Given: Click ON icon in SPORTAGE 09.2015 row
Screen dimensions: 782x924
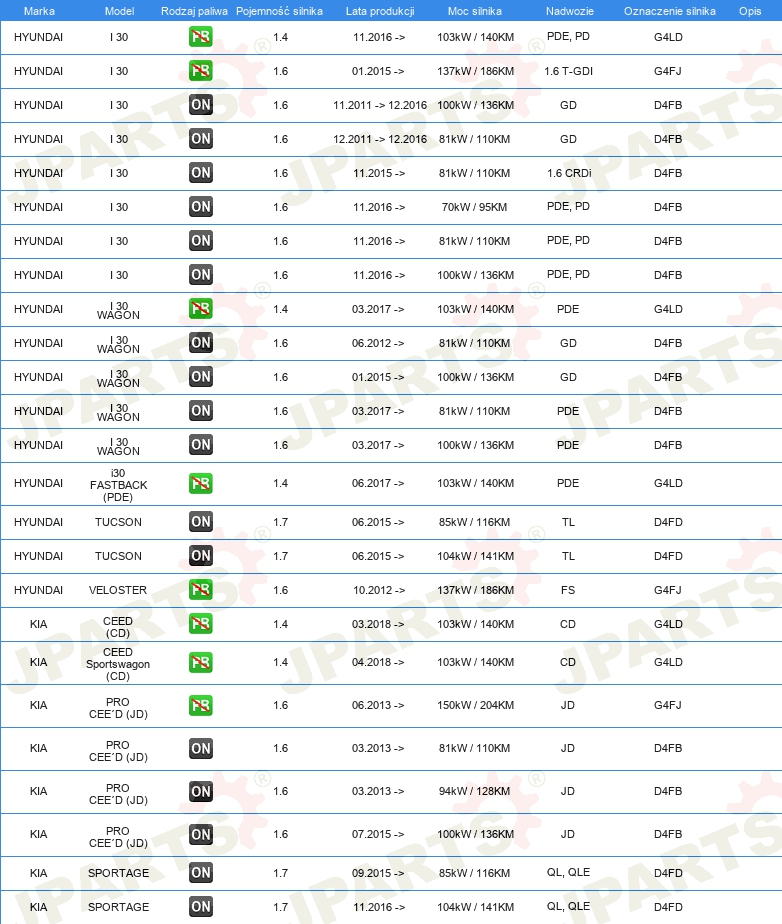Looking at the screenshot, I should point(200,873).
